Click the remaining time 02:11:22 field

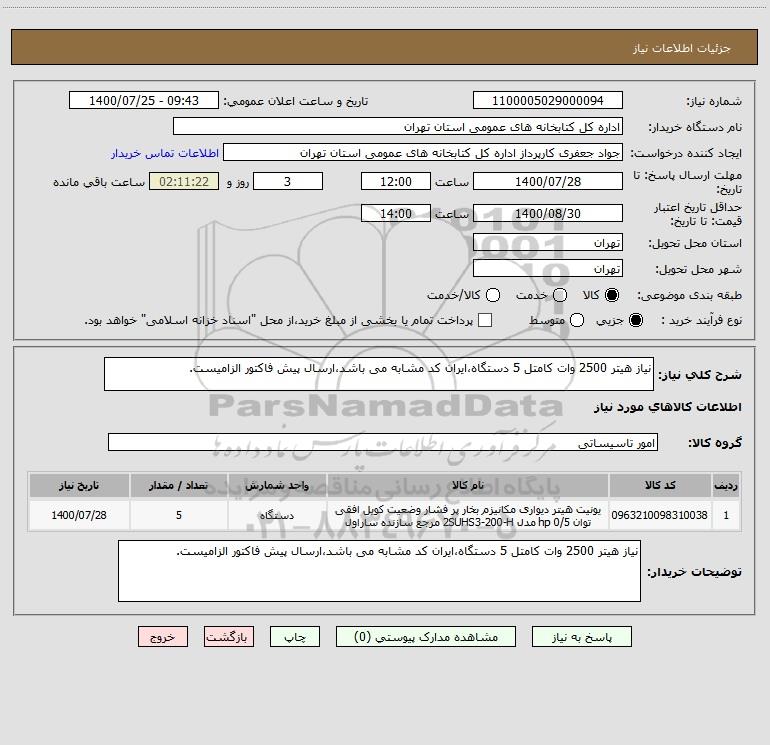pyautogui.click(x=184, y=181)
